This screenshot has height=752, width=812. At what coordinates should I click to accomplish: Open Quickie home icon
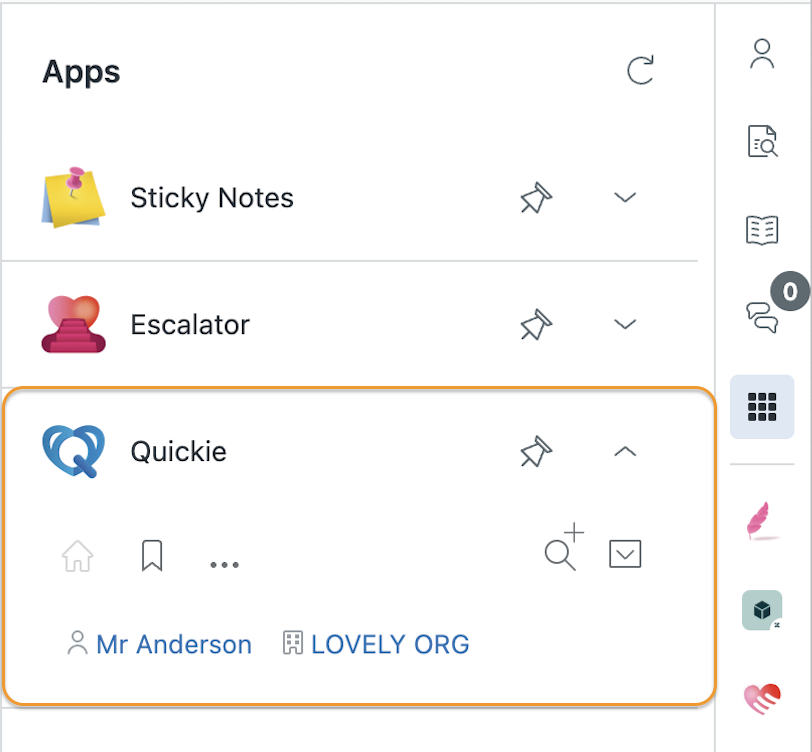tap(78, 555)
